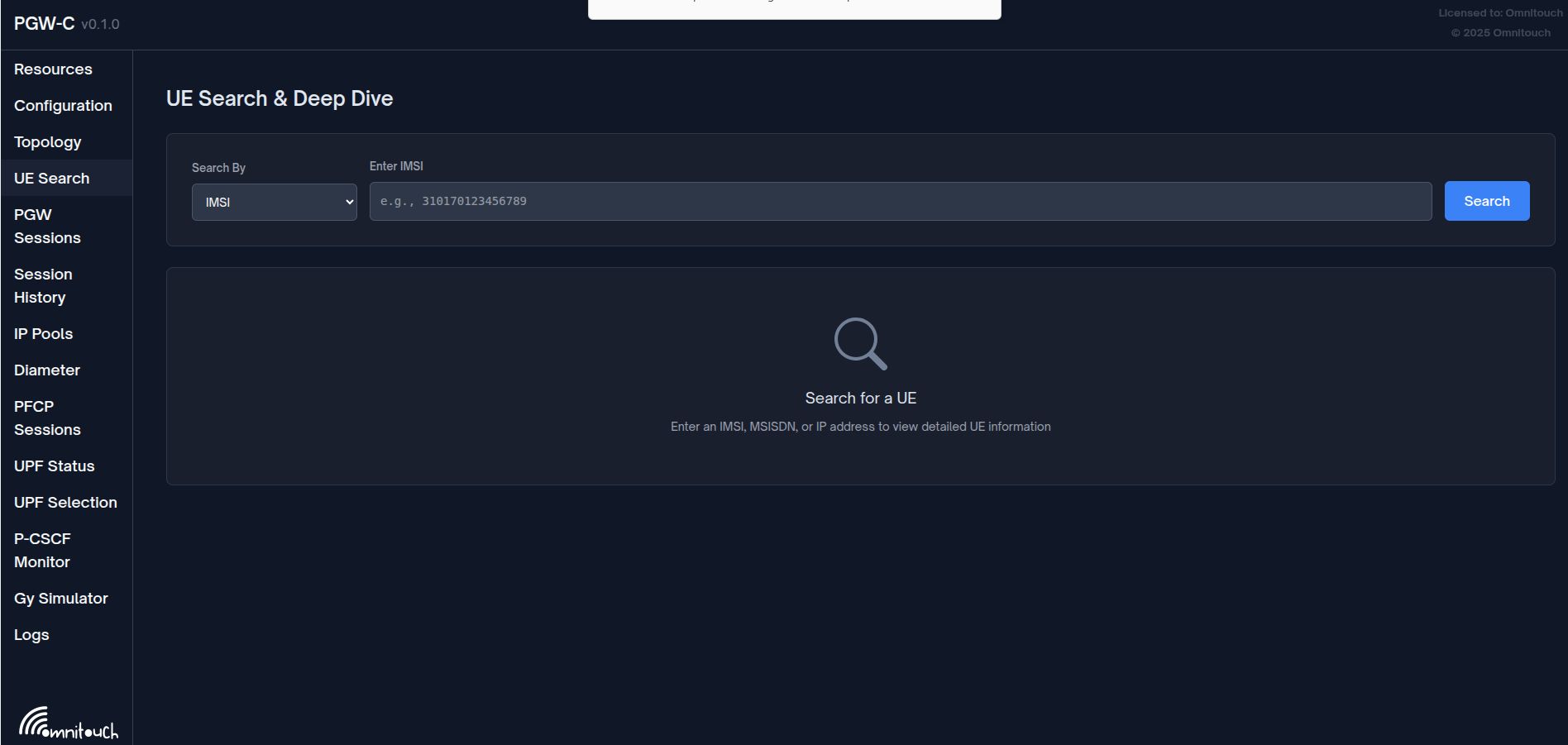Select IMSI from the search type selector

(x=274, y=201)
